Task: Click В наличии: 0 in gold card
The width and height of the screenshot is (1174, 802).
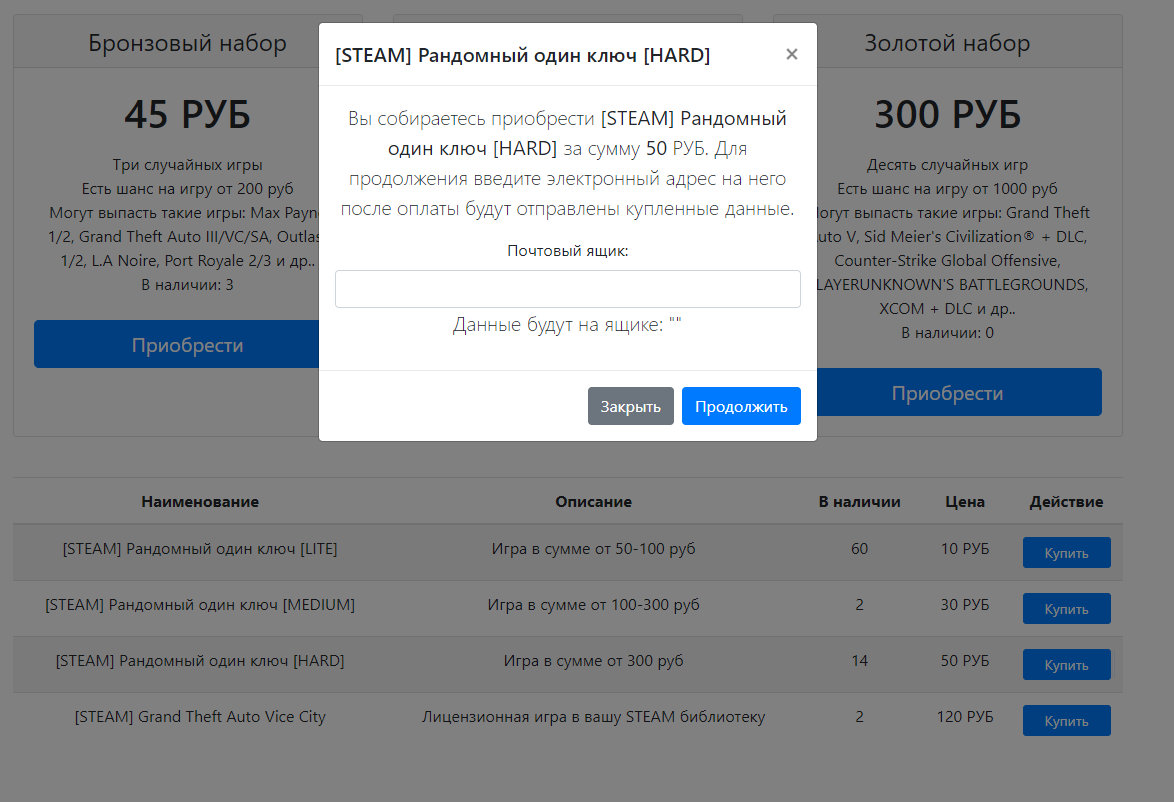Action: pos(947,332)
